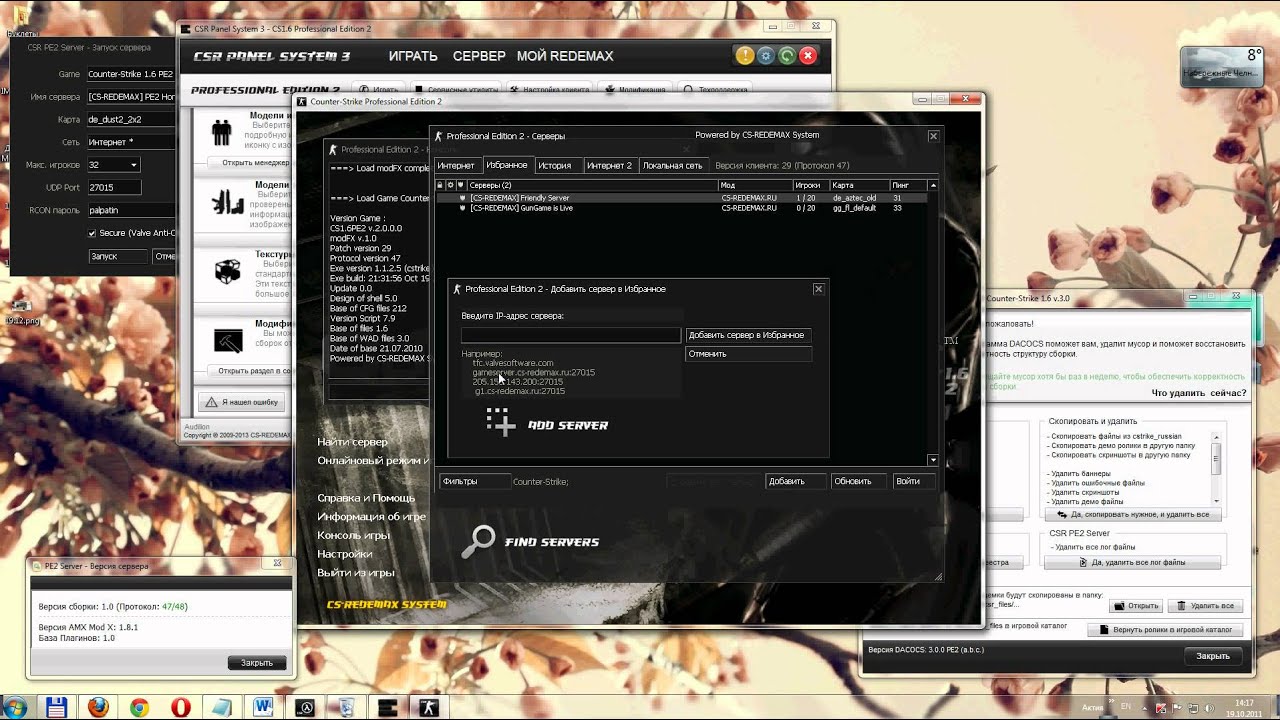Switch to the История tab

point(555,165)
